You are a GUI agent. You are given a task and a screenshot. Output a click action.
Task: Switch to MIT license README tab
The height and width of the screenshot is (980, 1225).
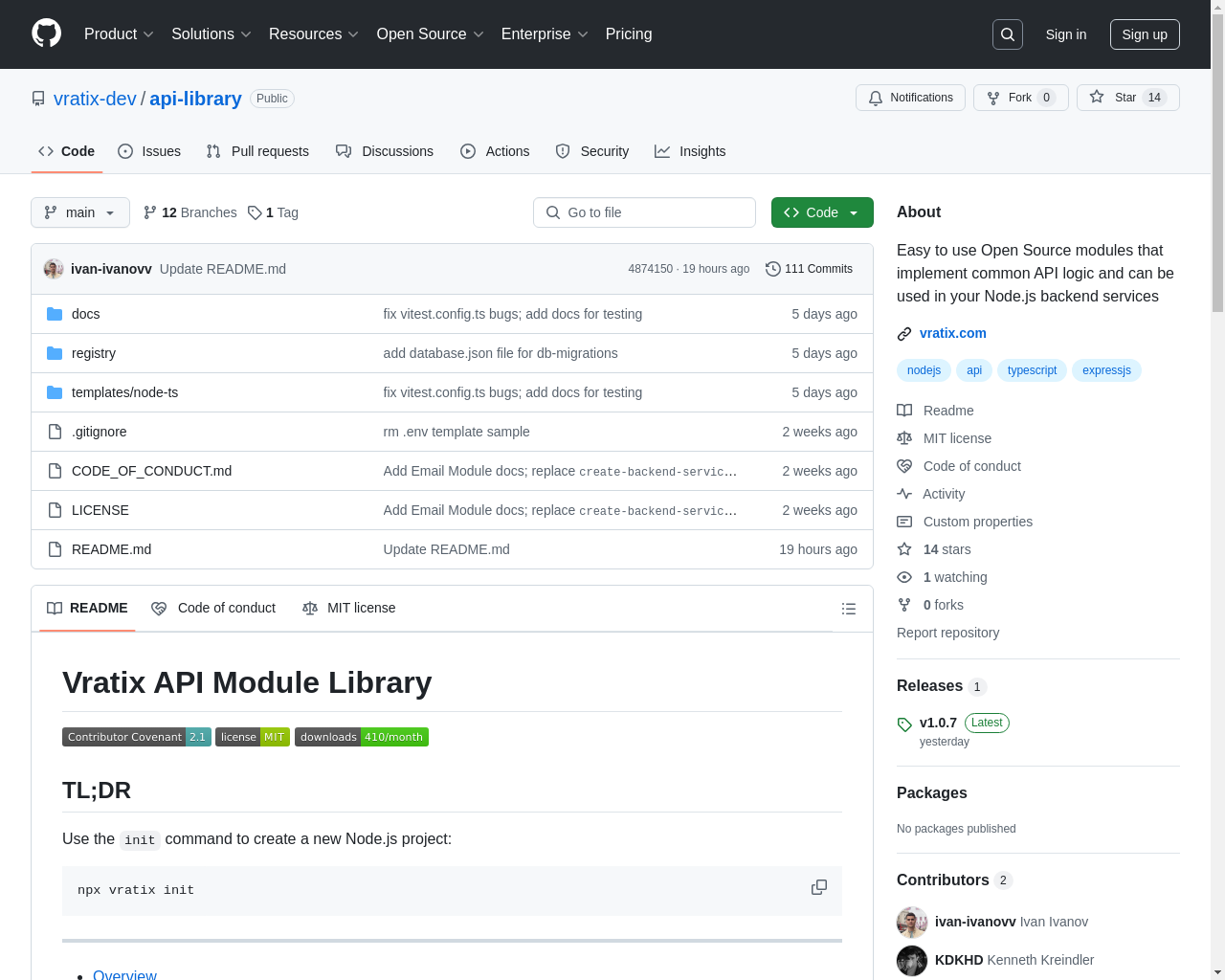pyautogui.click(x=349, y=608)
